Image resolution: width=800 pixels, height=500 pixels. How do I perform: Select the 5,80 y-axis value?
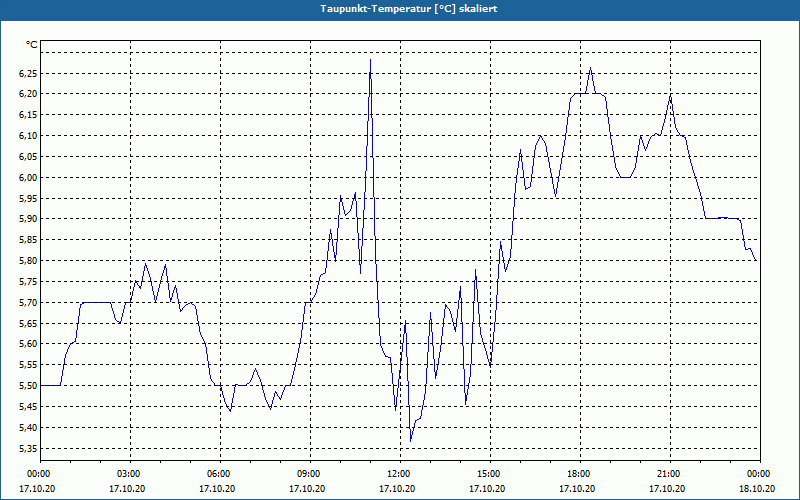pyautogui.click(x=28, y=261)
